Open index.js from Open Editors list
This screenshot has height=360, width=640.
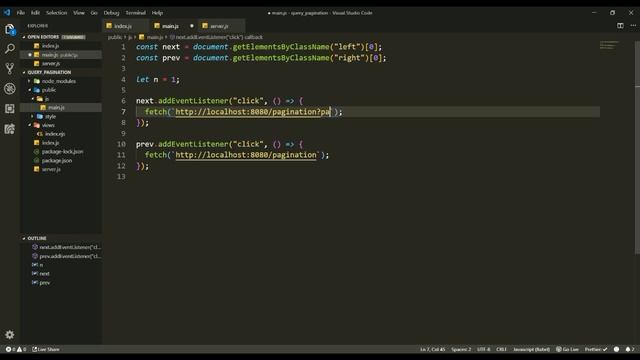pyautogui.click(x=50, y=46)
